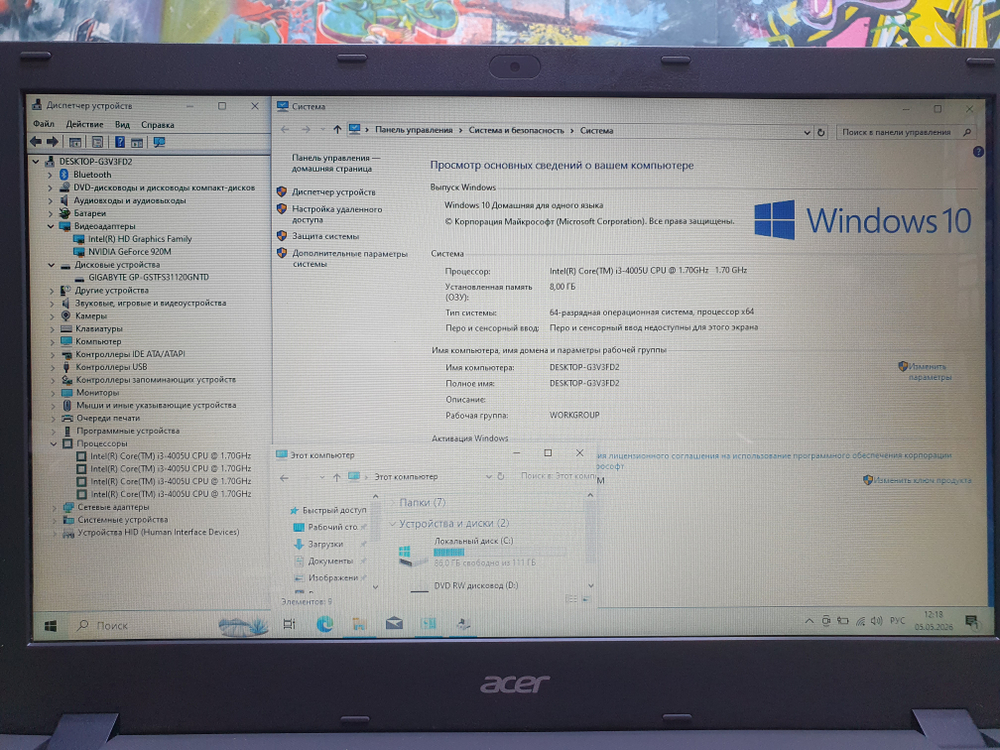Screen dimensions: 1000x750
Task: Expand the Bluetooth category
Action: coord(50,175)
